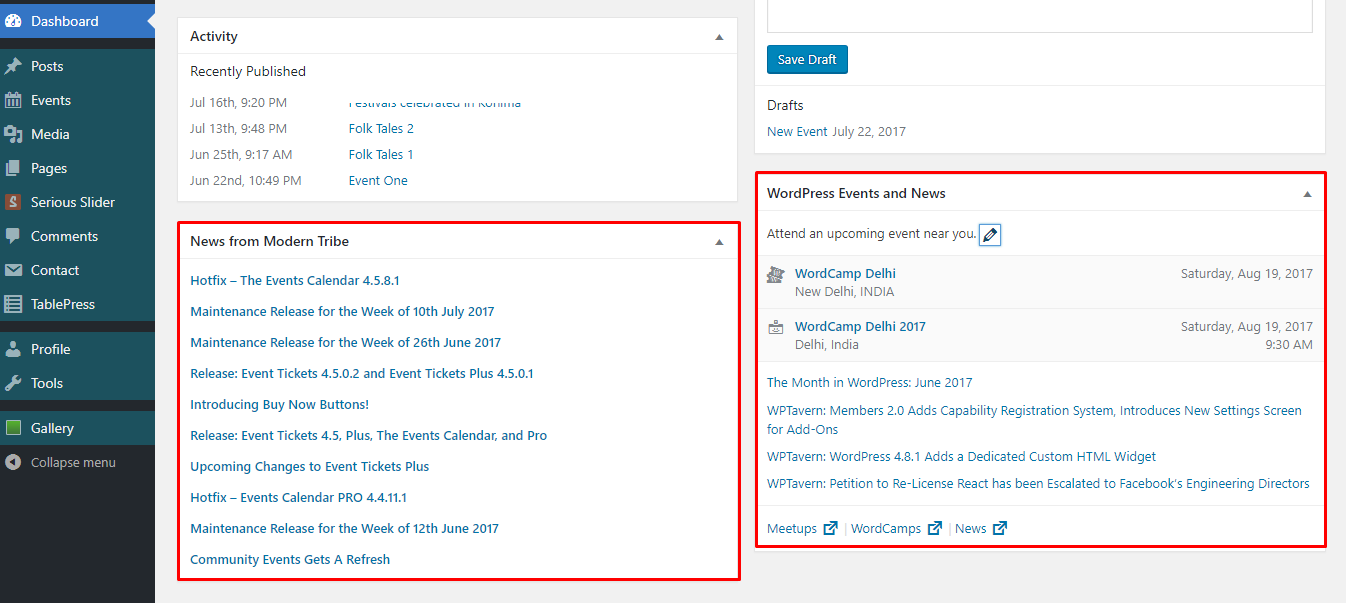Collapse the News from Modern Tribe widget

pyautogui.click(x=718, y=242)
